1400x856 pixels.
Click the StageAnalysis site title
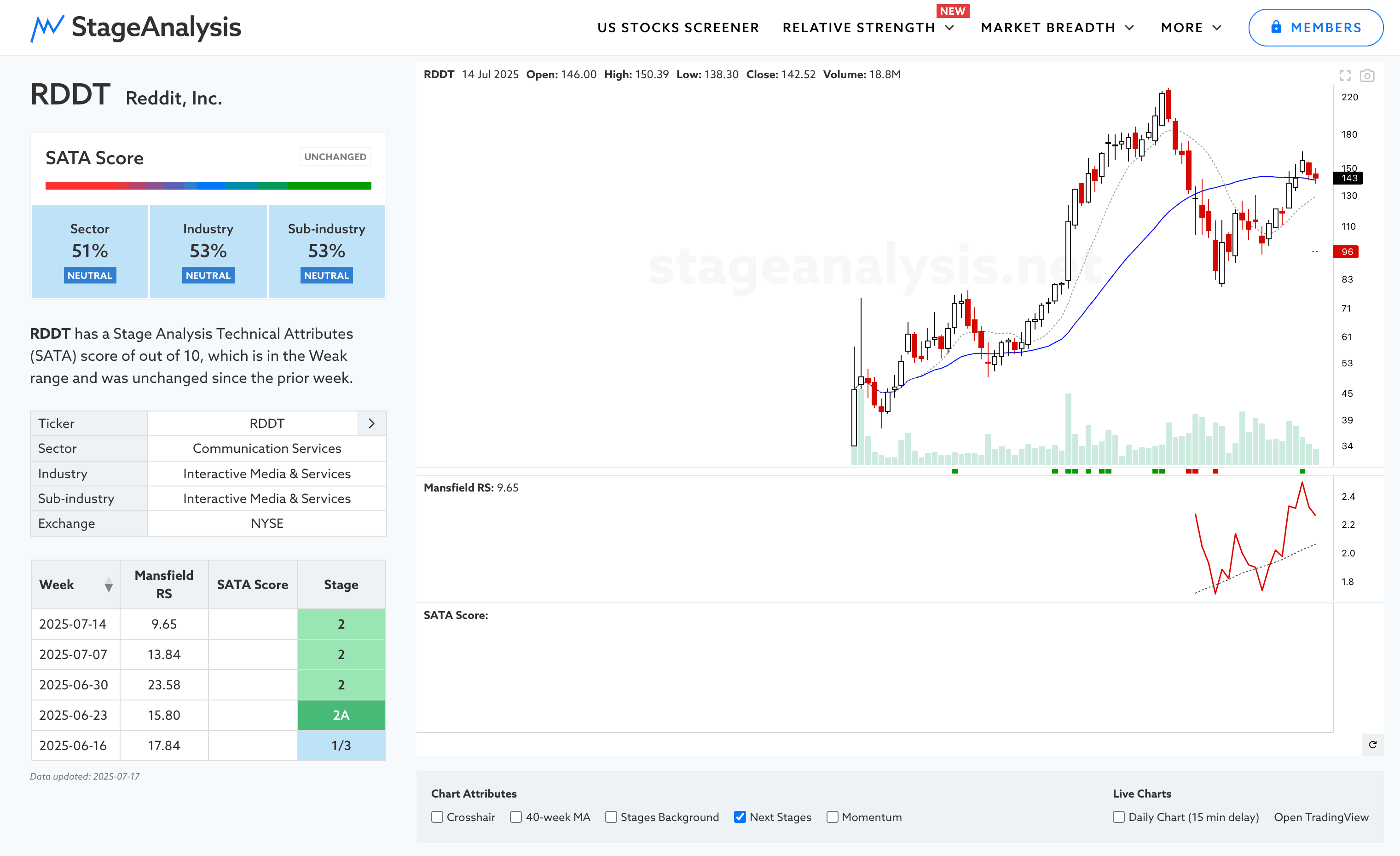(x=156, y=27)
